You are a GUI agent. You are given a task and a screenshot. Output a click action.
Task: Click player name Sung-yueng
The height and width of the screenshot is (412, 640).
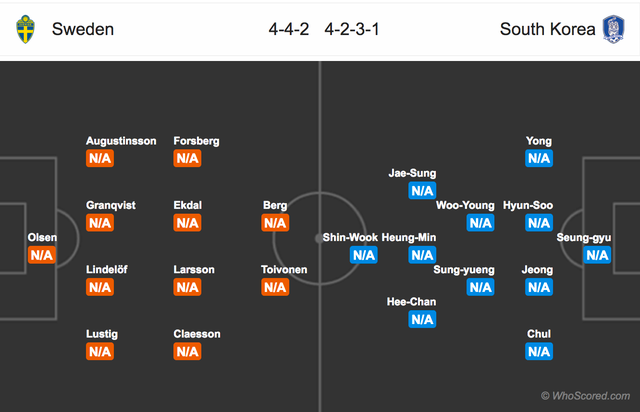pyautogui.click(x=463, y=269)
